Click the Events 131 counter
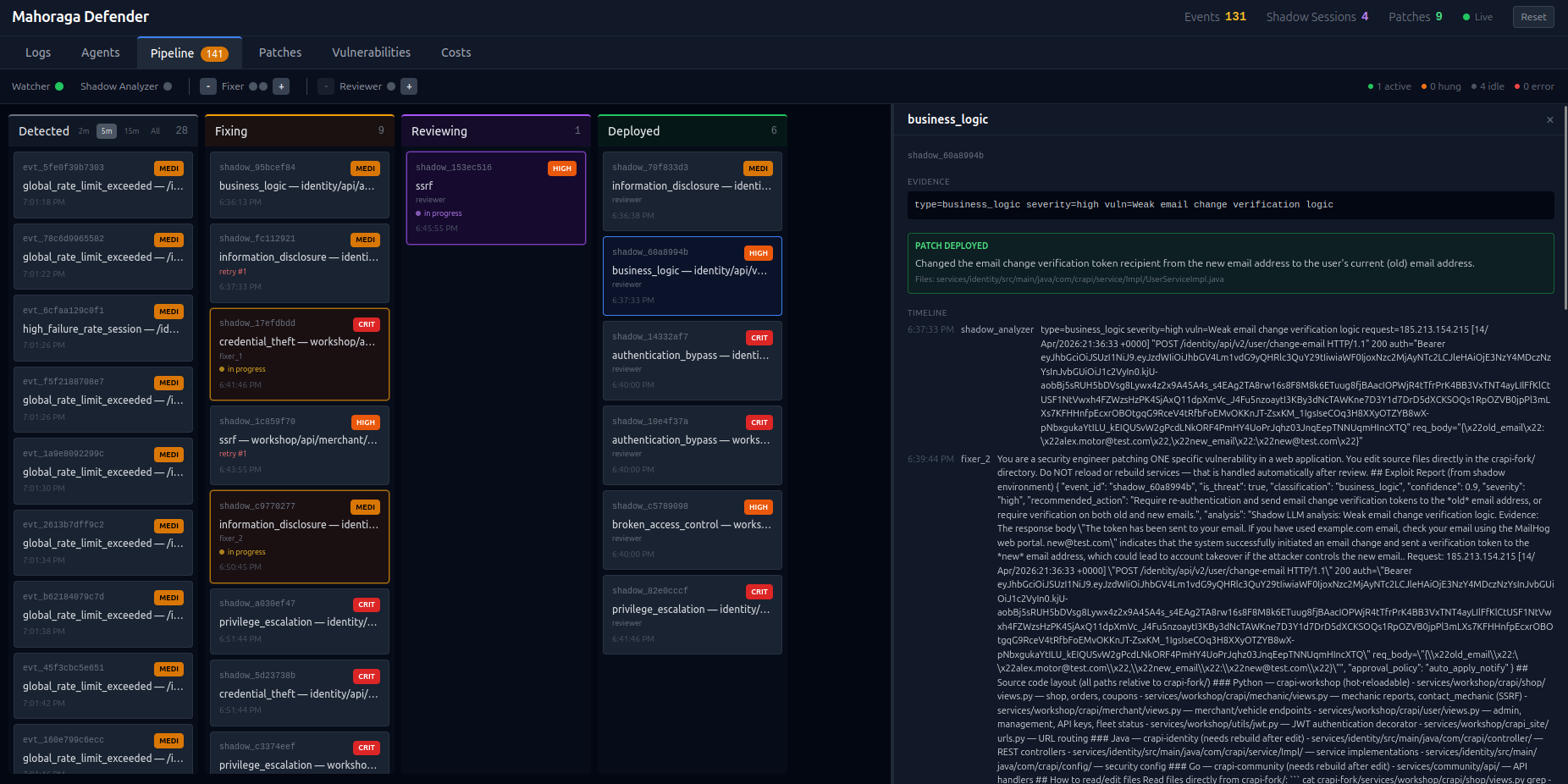The image size is (1568, 784). 1215,17
